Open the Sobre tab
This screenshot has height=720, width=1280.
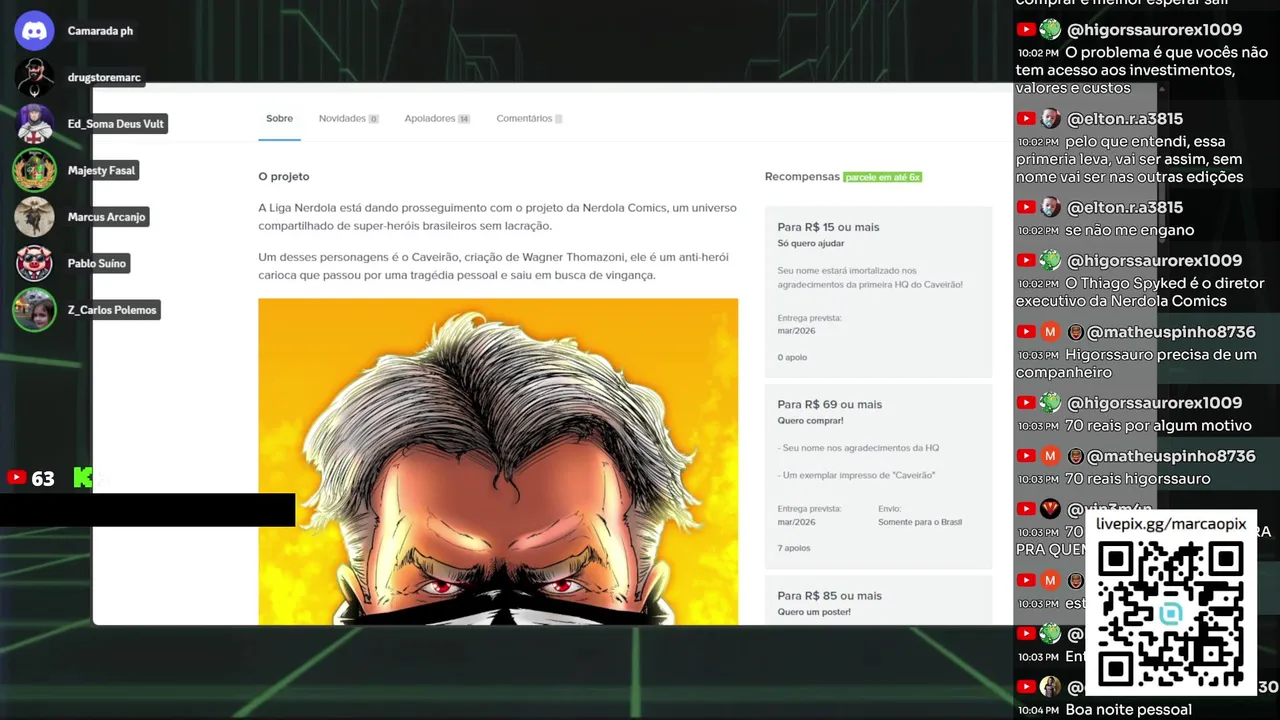[x=279, y=118]
